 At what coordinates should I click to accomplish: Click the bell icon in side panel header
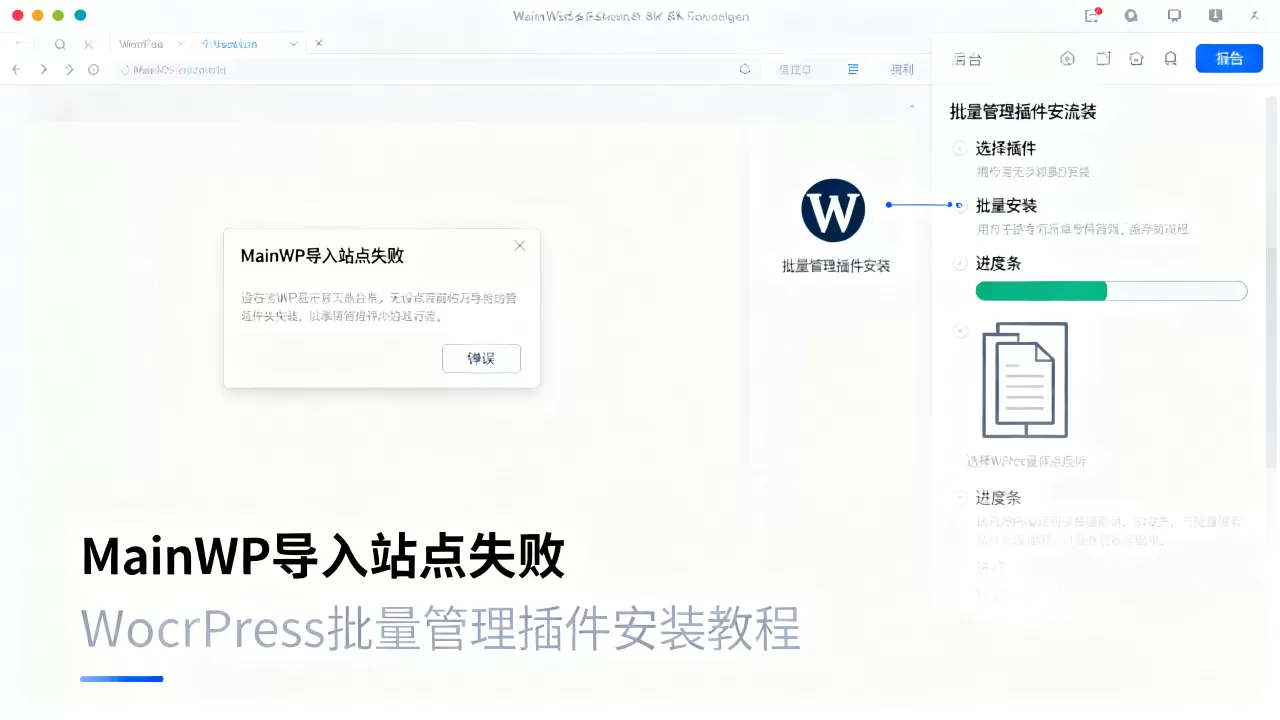tap(1170, 58)
